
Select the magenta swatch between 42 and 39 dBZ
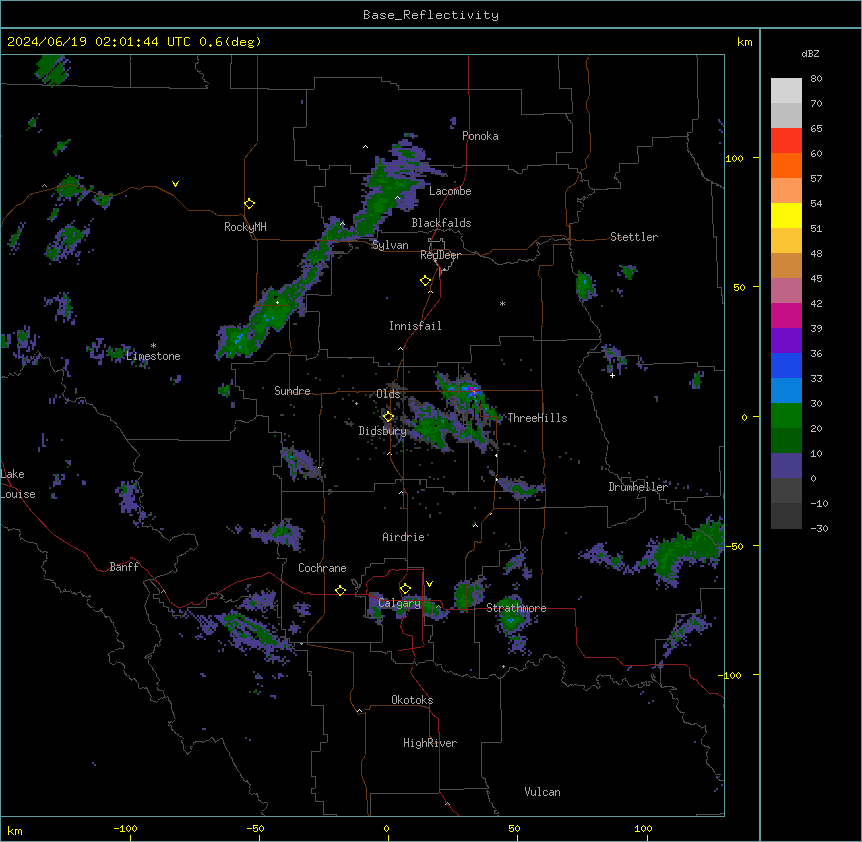[x=786, y=316]
